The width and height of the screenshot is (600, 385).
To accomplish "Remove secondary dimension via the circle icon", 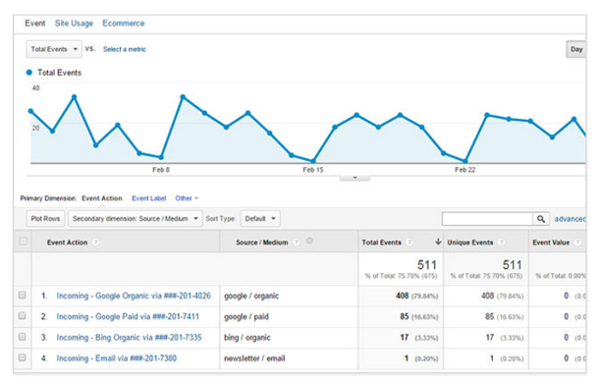I will click(x=310, y=241).
